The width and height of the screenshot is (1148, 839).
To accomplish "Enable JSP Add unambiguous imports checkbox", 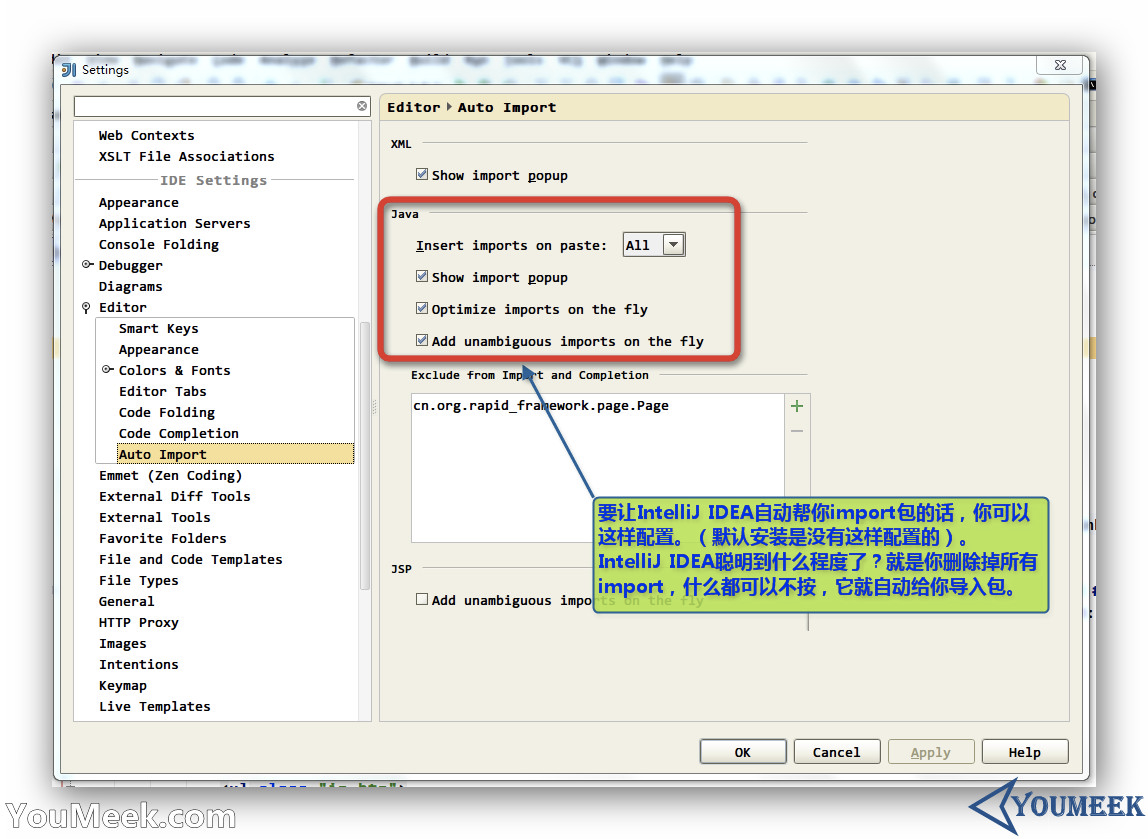I will pos(422,599).
